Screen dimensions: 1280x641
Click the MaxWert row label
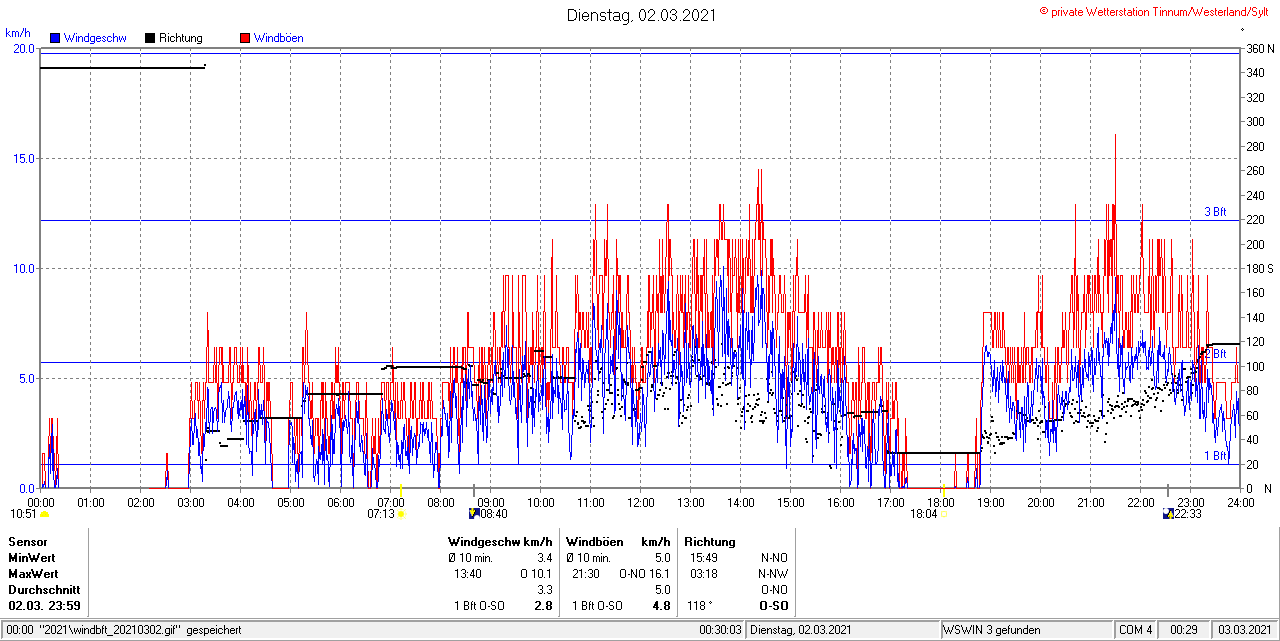33,574
